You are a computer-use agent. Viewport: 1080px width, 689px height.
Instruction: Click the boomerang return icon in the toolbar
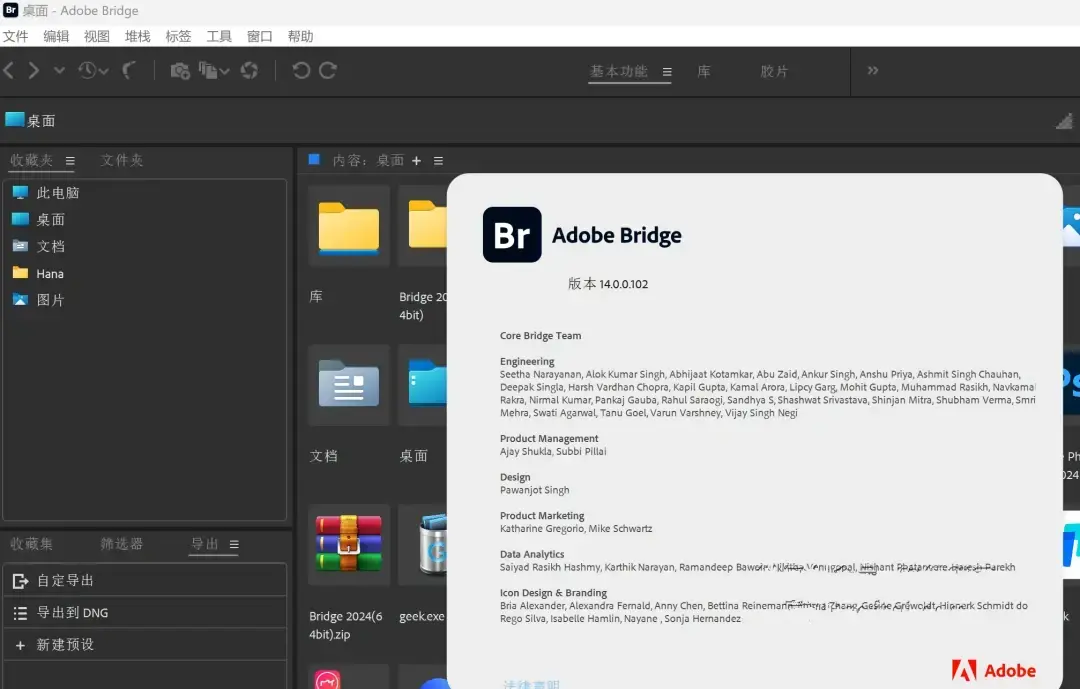click(x=129, y=71)
